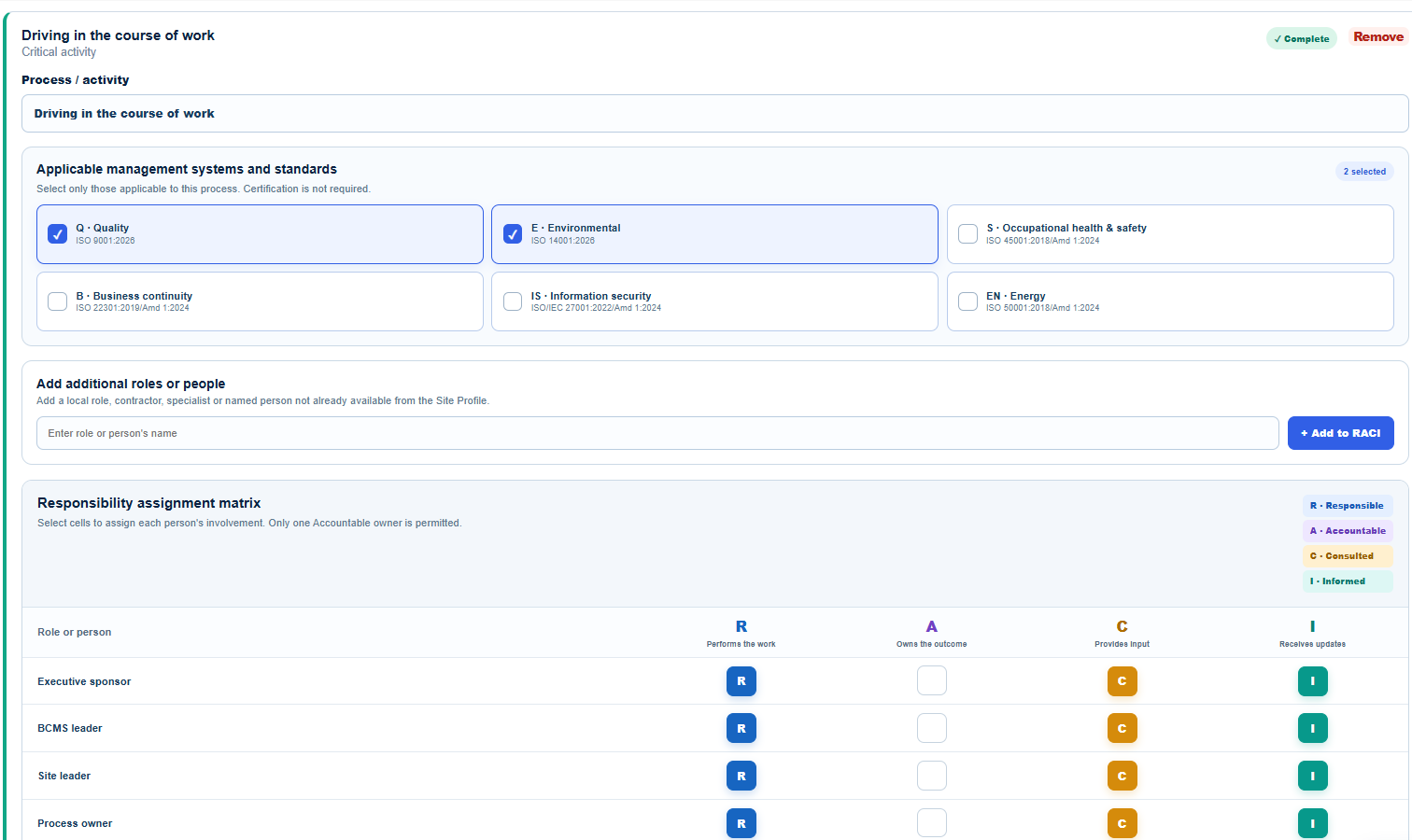Screen dimensions: 1412x840
Task: Toggle R for Process owner
Action: [x=741, y=823]
